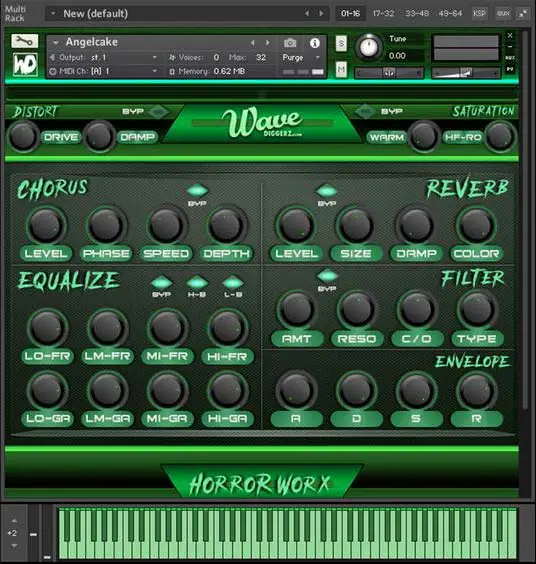Viewport: 536px width, 564px height.
Task: Open instrument edit mode with wrench icon
Action: click(x=24, y=41)
